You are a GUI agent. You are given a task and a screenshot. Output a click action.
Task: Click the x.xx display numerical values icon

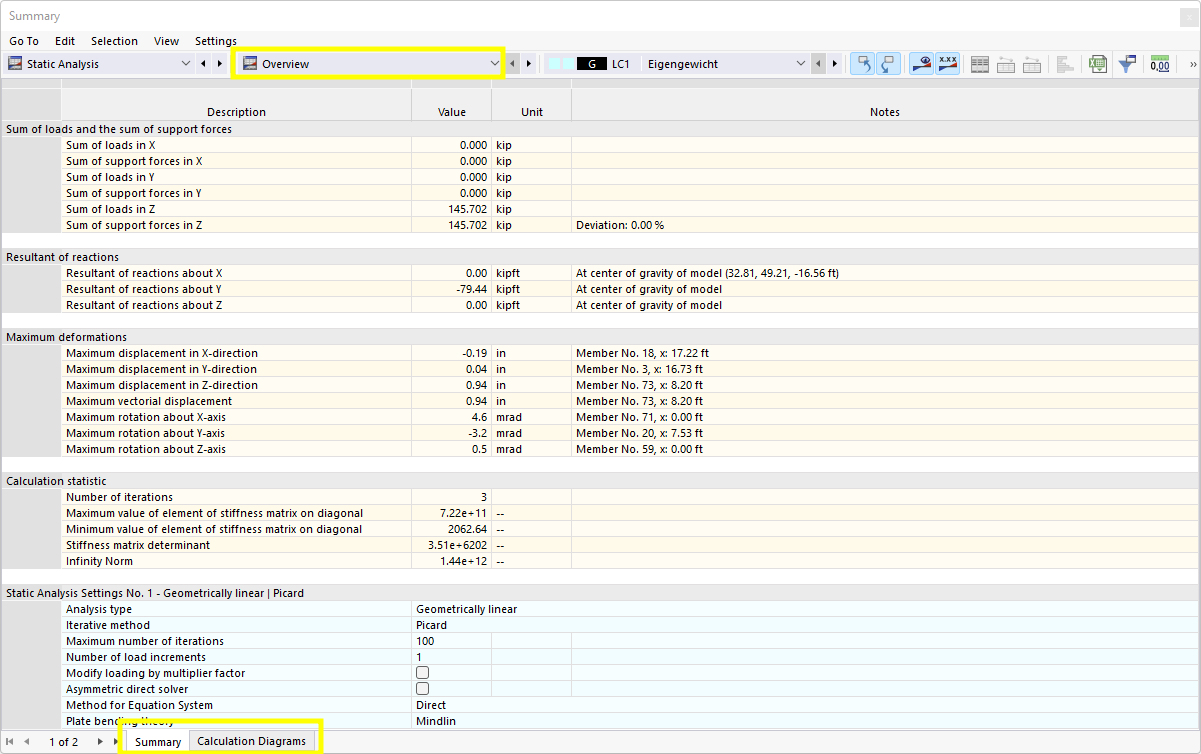tap(946, 63)
